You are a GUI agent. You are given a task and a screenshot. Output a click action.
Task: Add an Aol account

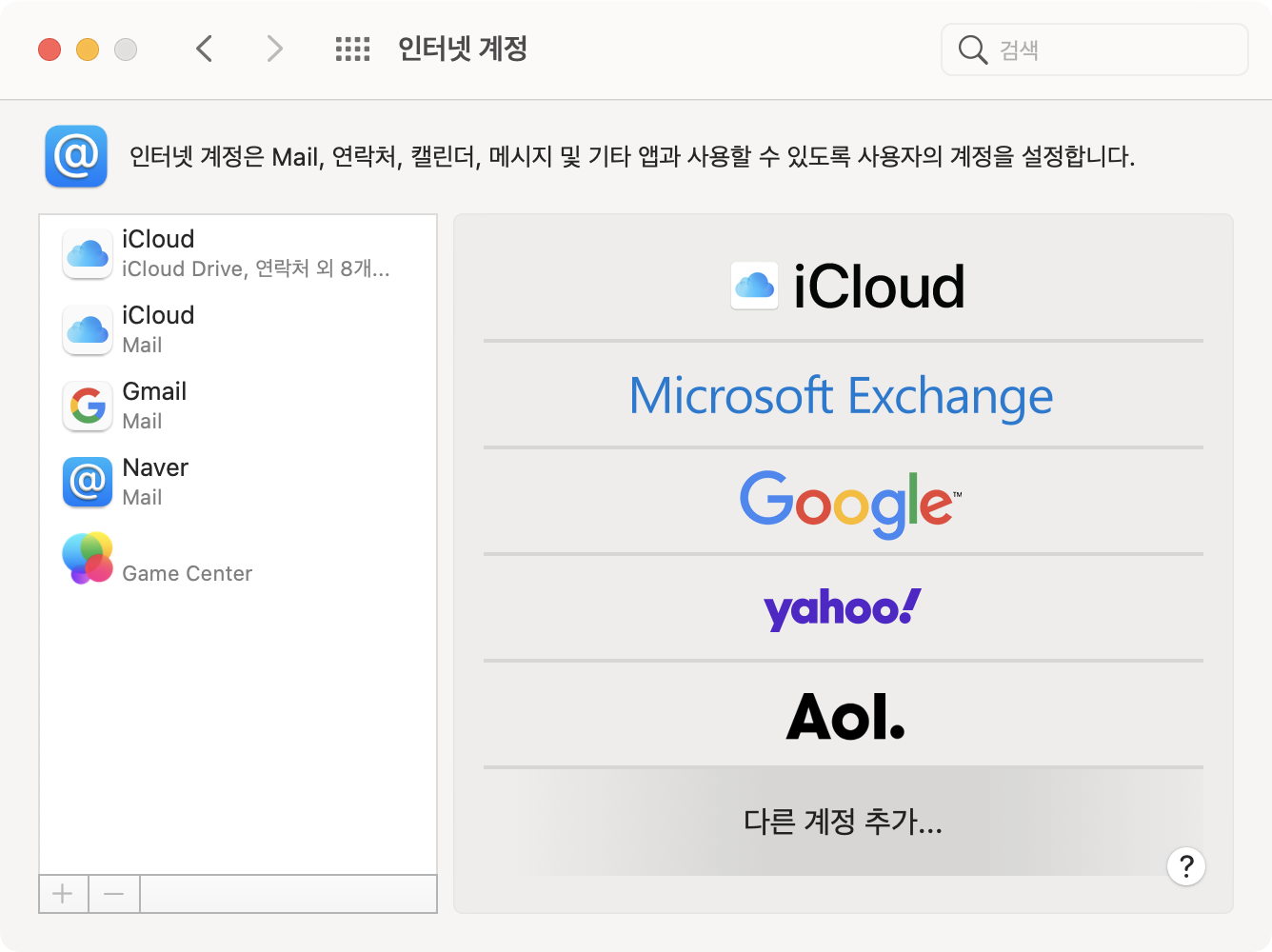(x=844, y=715)
